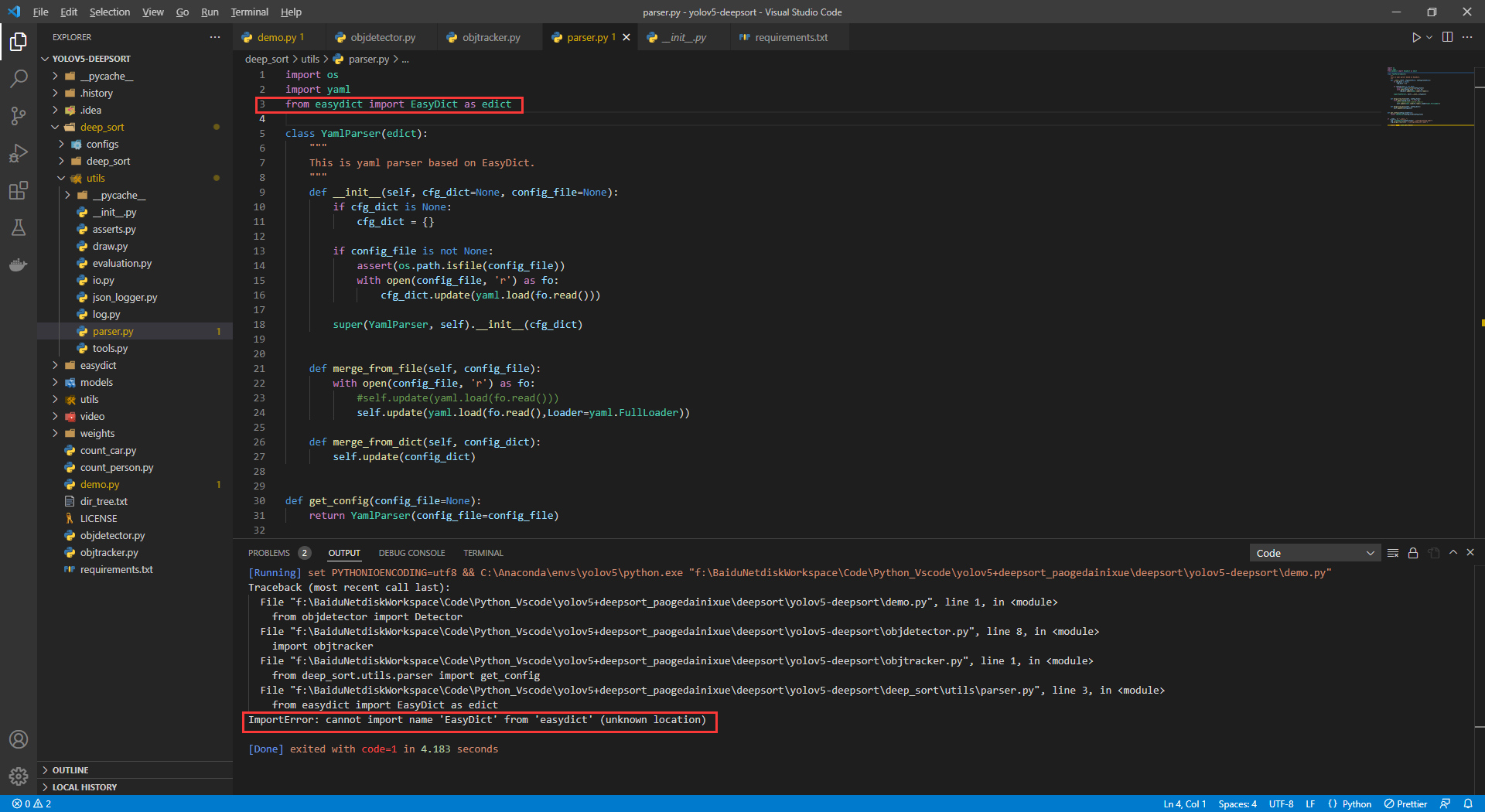This screenshot has height=812, width=1485.
Task: Open the Source Control view
Action: pos(19,116)
